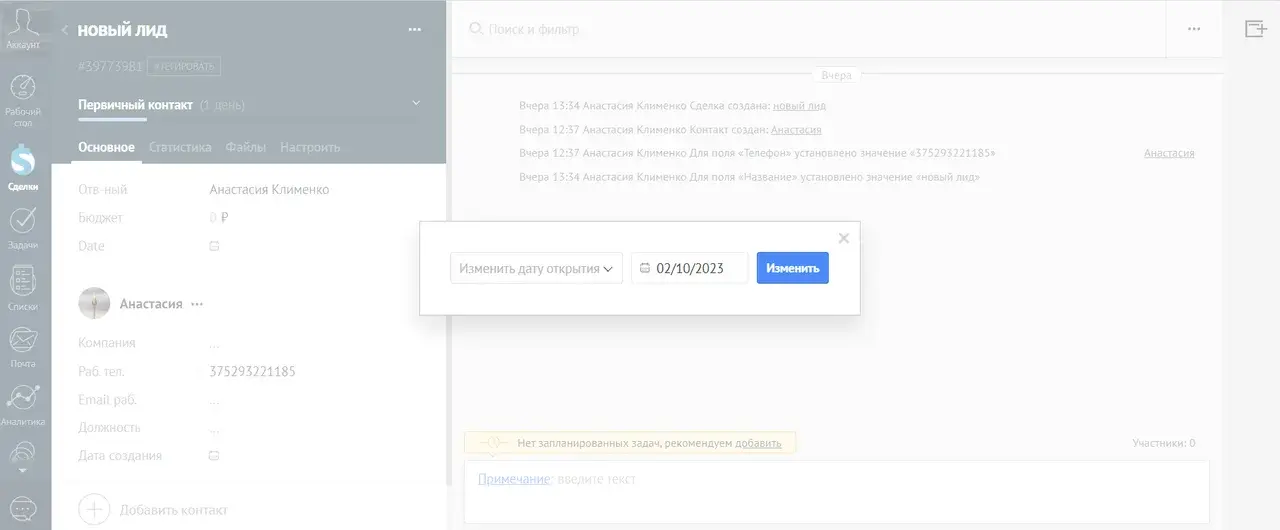1280x530 pixels.
Task: Open the Списки sidebar icon
Action: pos(22,280)
